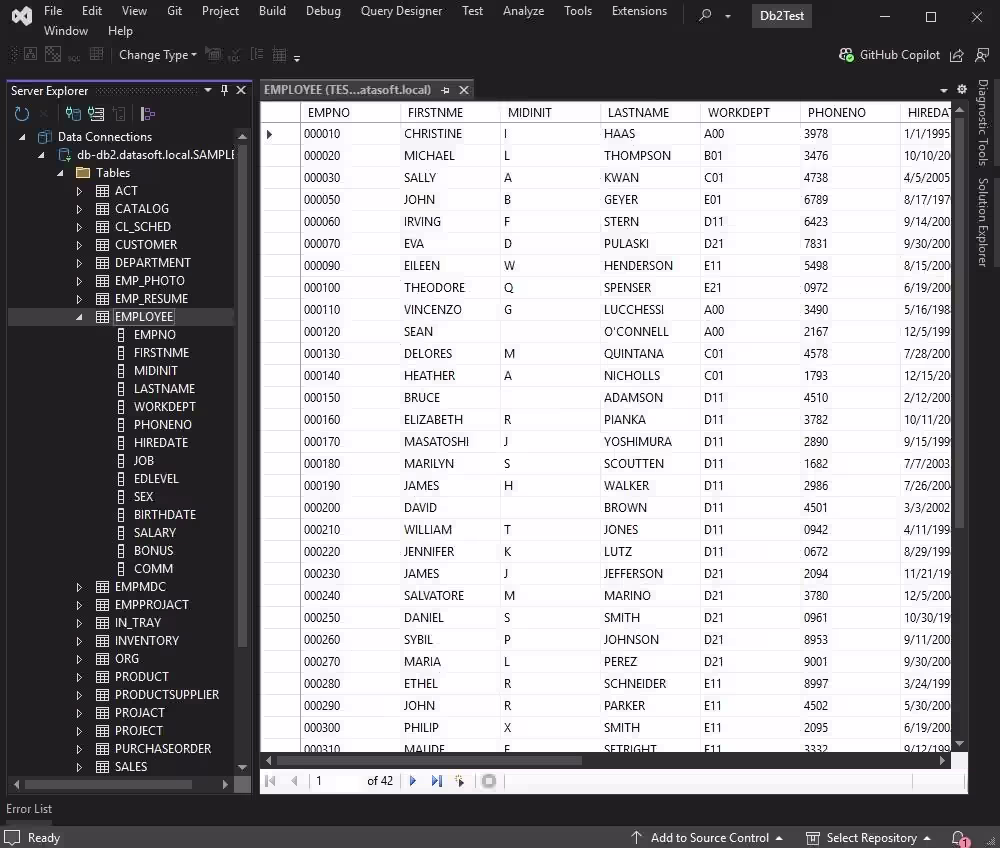This screenshot has width=1000, height=848.
Task: Open Server Explorer window position dropdown
Action: (x=208, y=90)
